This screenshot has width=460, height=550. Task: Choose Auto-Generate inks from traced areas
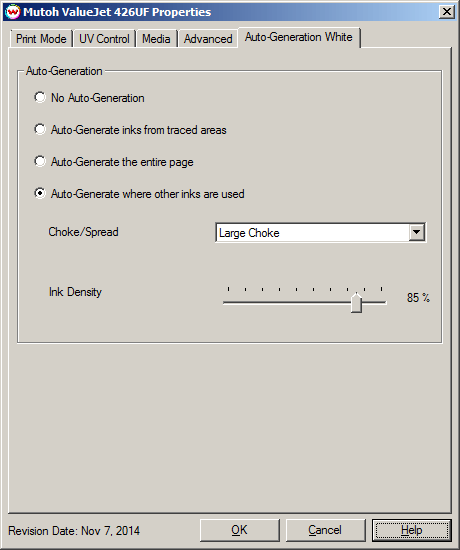tap(40, 129)
